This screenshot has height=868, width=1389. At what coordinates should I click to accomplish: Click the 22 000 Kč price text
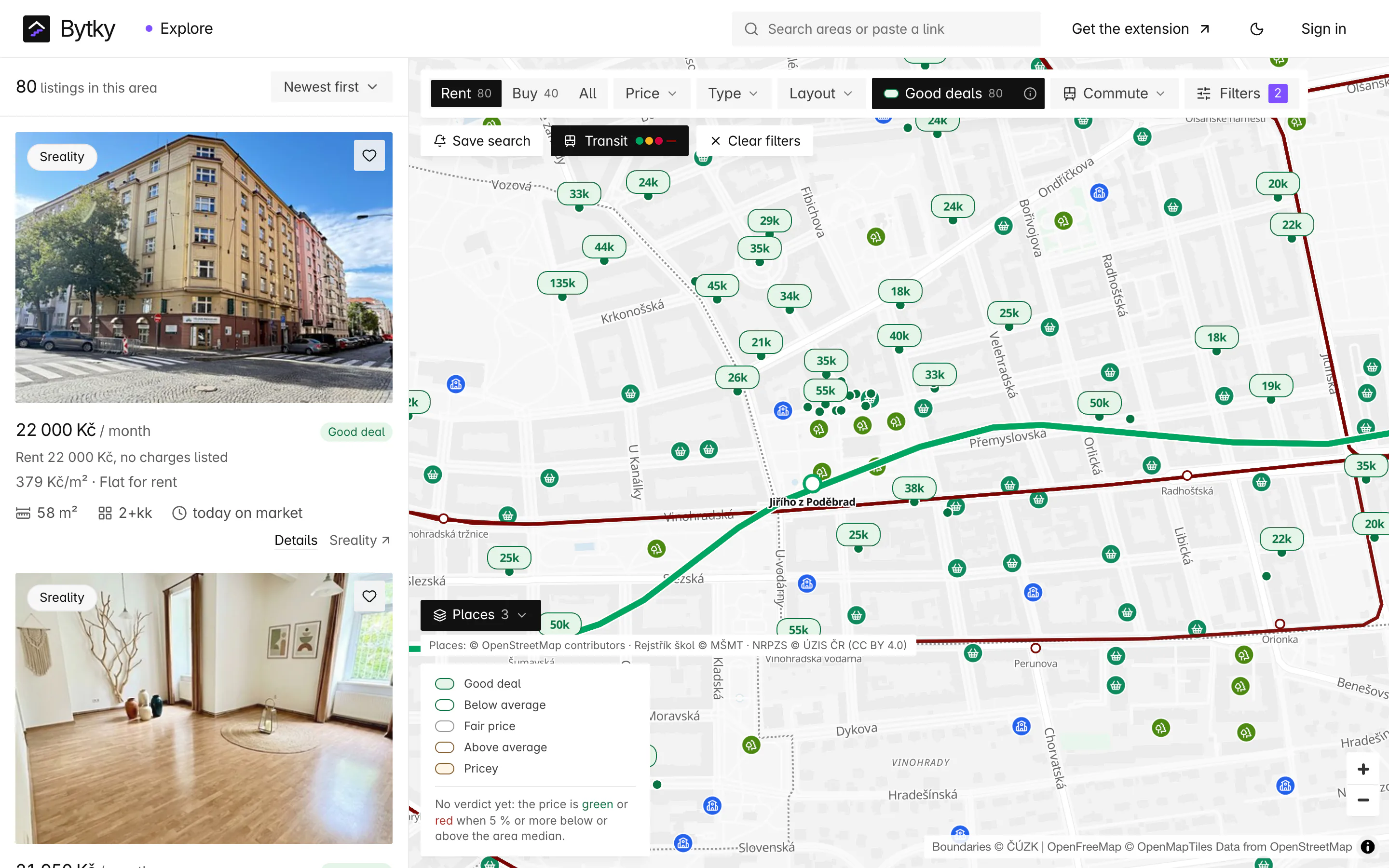coord(55,430)
